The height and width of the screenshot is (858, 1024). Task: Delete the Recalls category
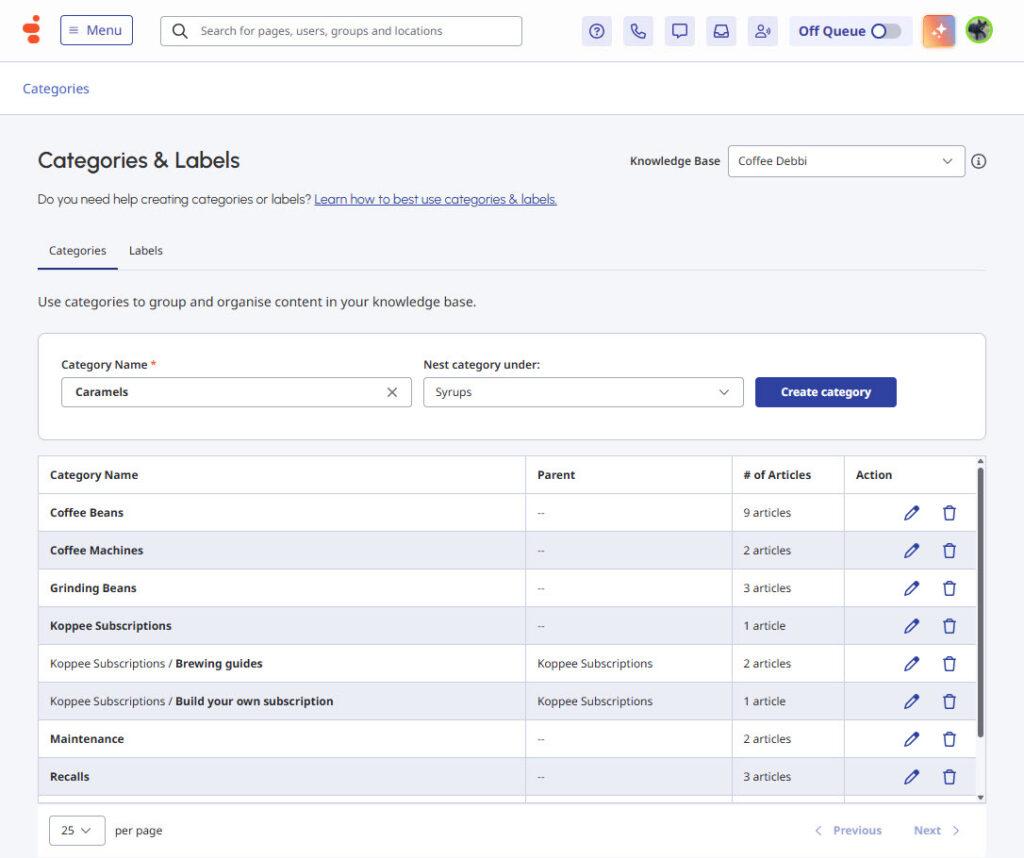tap(949, 777)
